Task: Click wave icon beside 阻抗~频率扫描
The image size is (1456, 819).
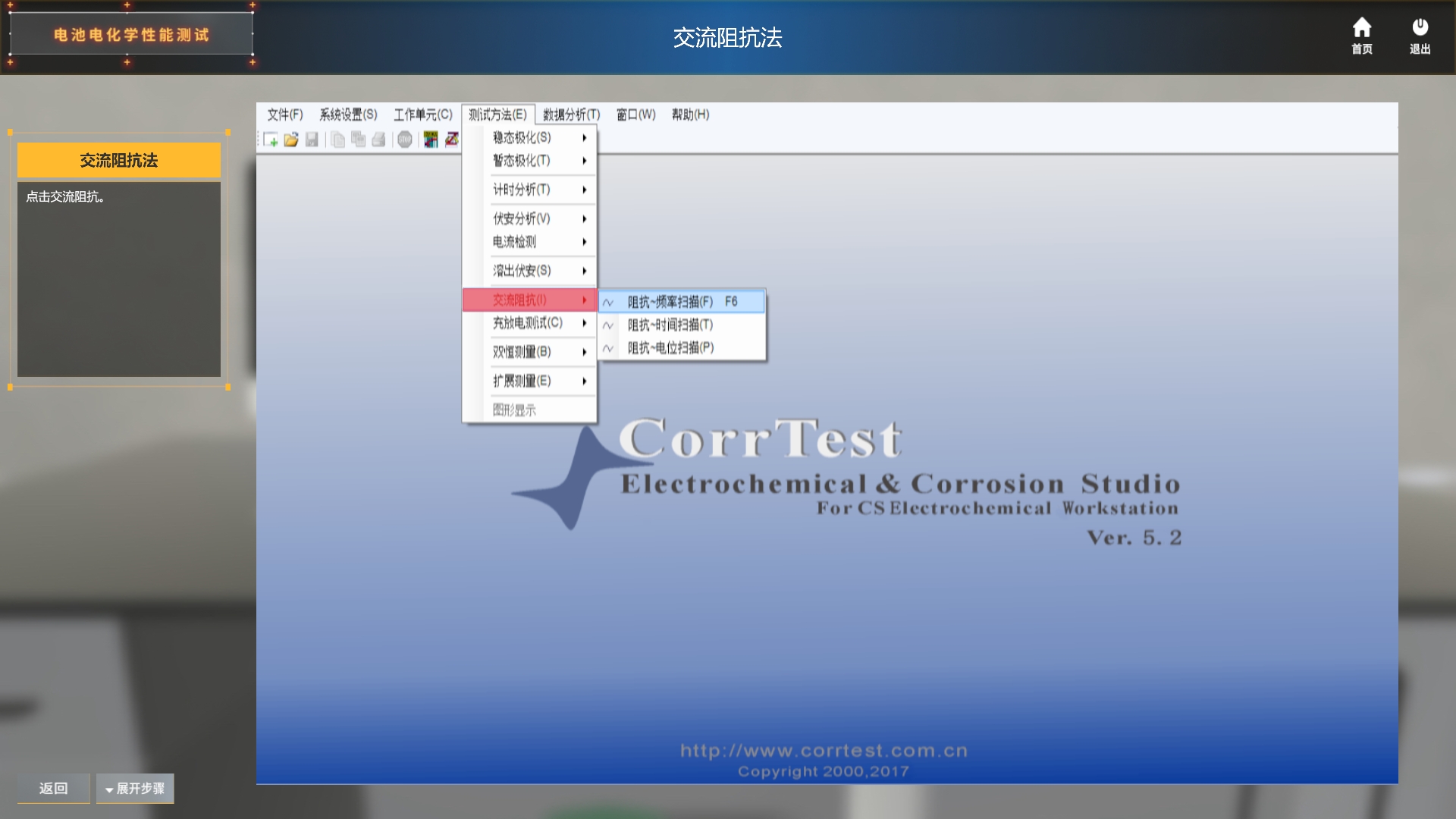Action: pyautogui.click(x=608, y=303)
